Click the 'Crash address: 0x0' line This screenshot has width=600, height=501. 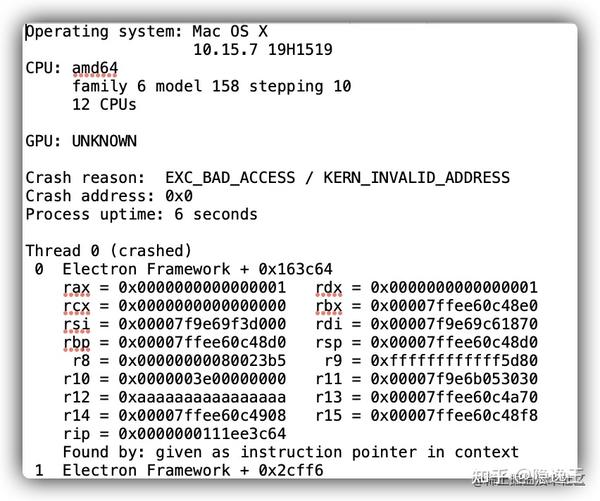[x=109, y=196]
